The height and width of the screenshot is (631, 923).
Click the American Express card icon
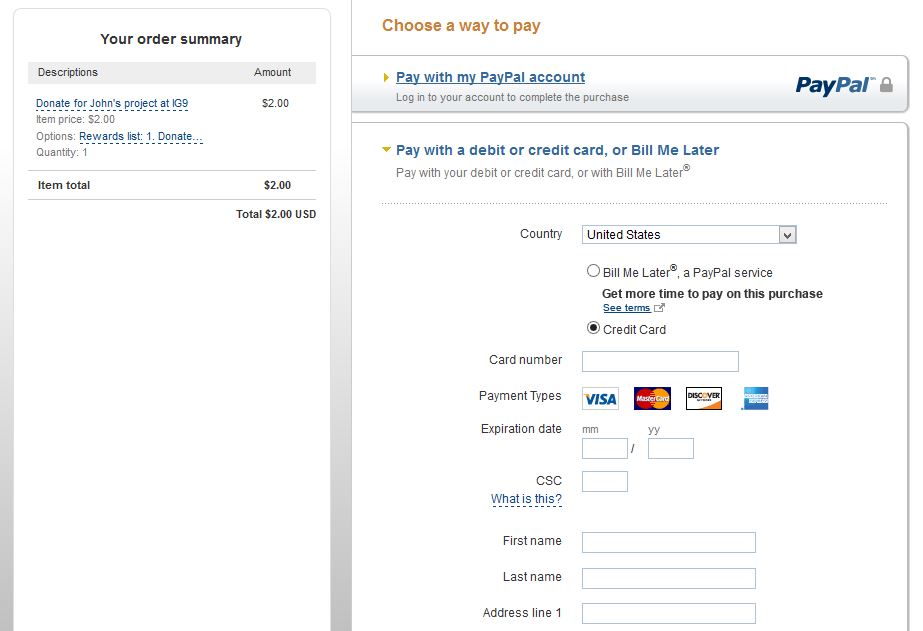pyautogui.click(x=755, y=398)
